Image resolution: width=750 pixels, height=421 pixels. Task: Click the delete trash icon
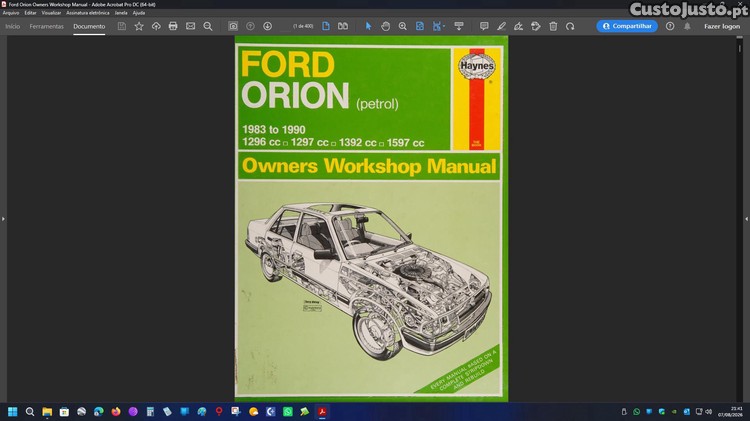click(553, 26)
